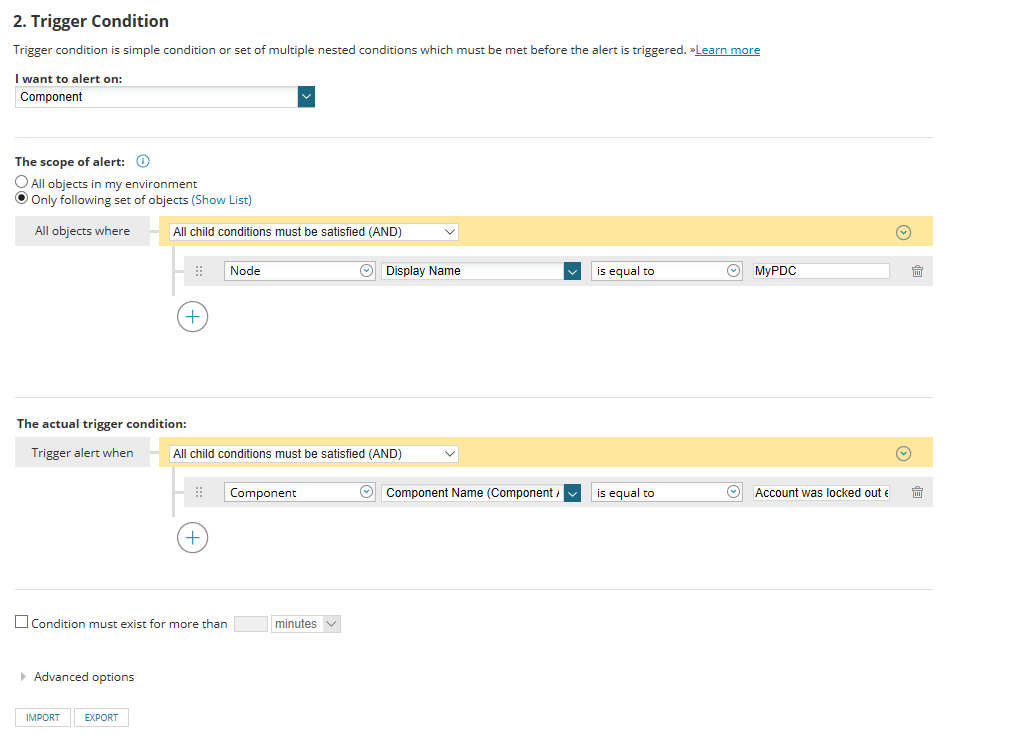Click drag handle of the Node condition row

(x=199, y=271)
